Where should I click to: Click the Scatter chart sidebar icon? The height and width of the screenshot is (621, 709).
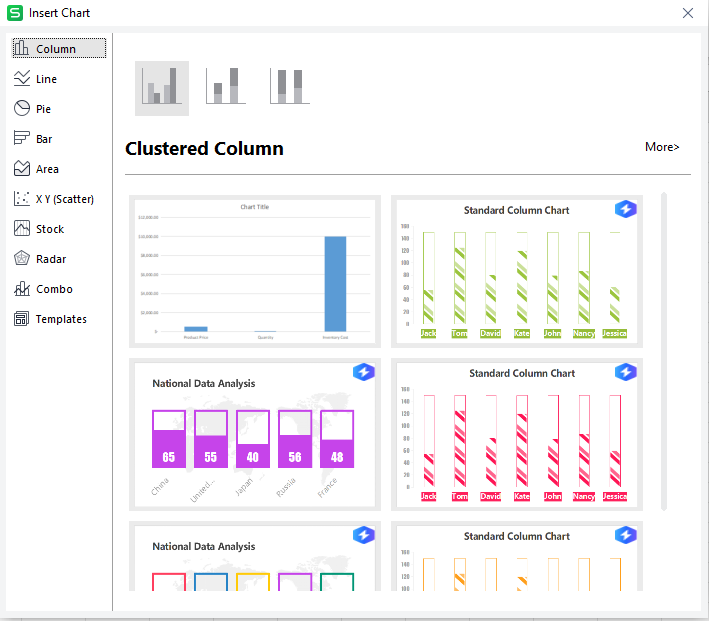point(22,198)
